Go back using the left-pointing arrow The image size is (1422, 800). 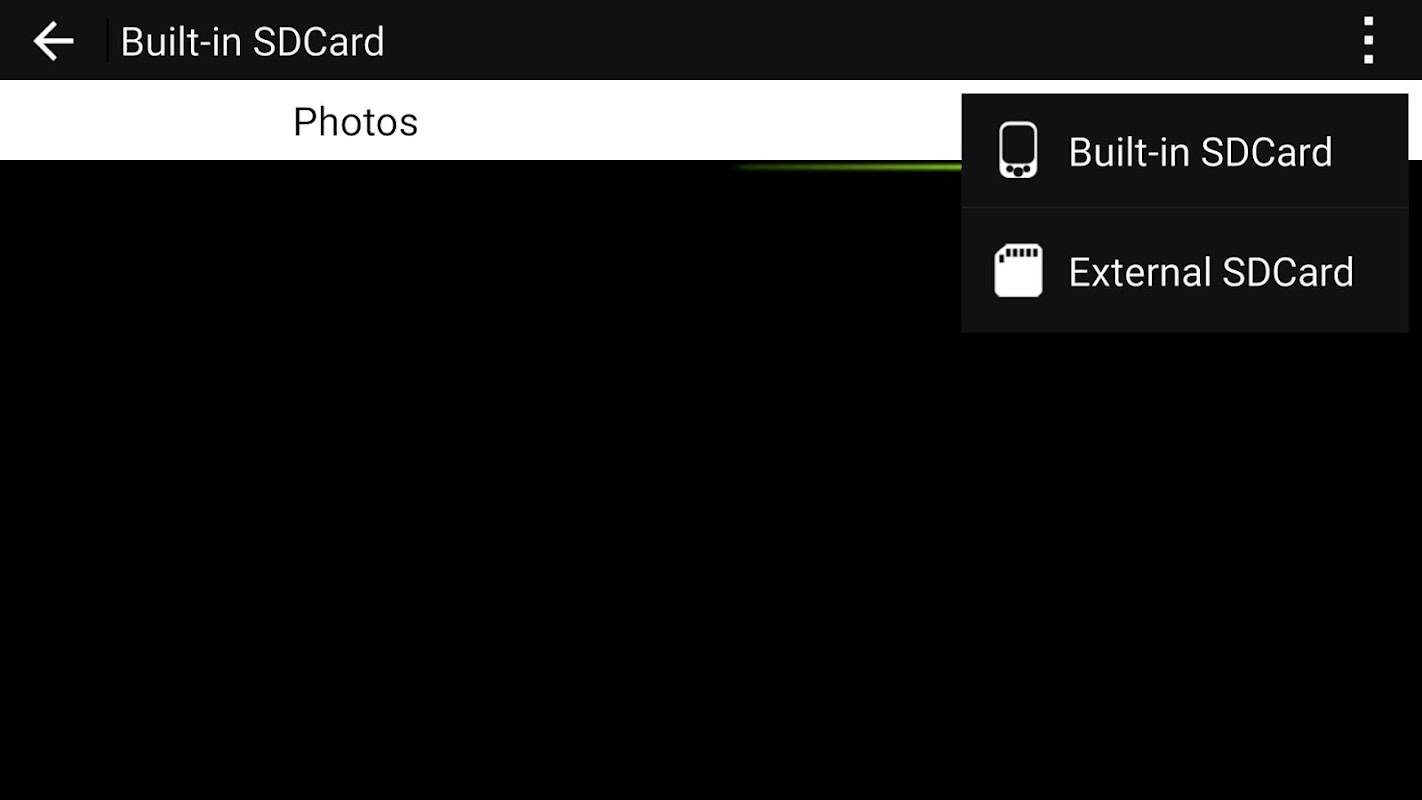tap(53, 41)
